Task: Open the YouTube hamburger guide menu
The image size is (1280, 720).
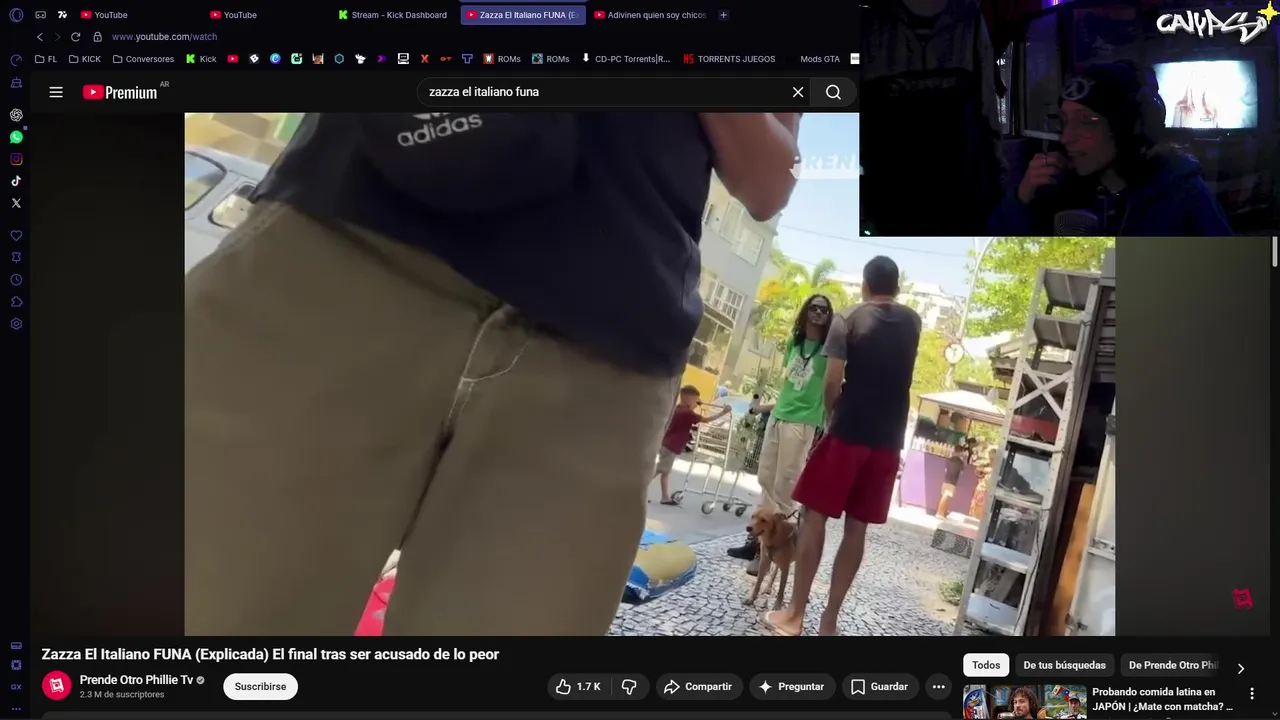Action: (56, 92)
